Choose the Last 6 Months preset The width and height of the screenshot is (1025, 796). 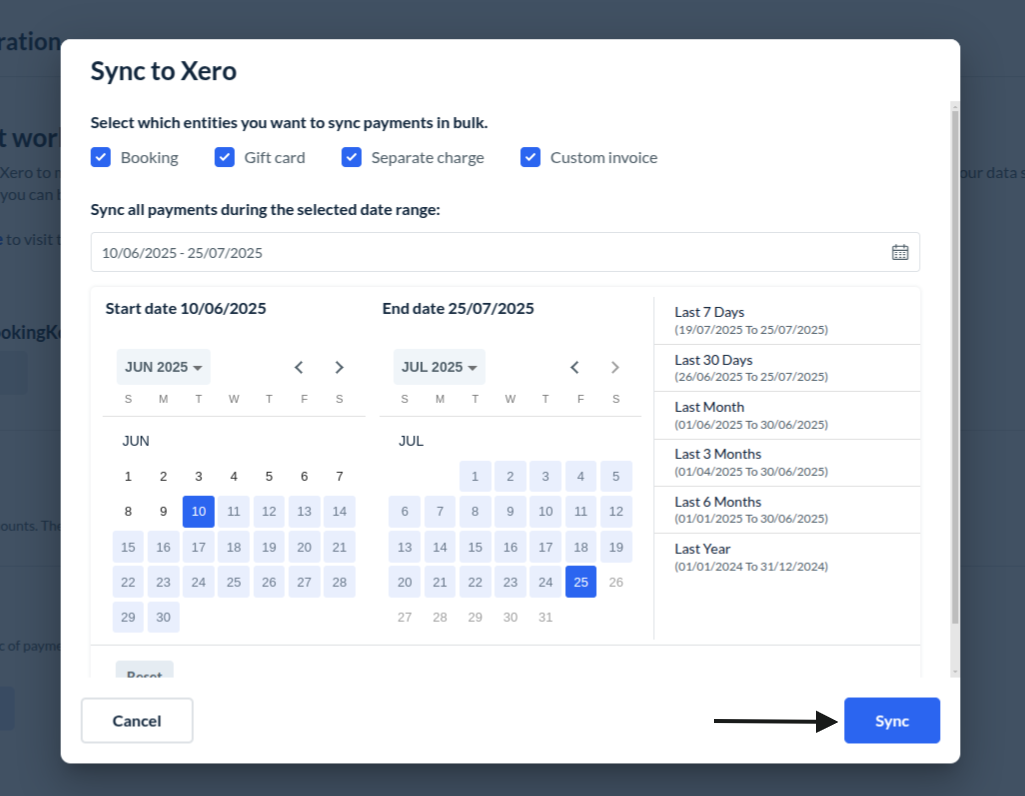tap(787, 510)
